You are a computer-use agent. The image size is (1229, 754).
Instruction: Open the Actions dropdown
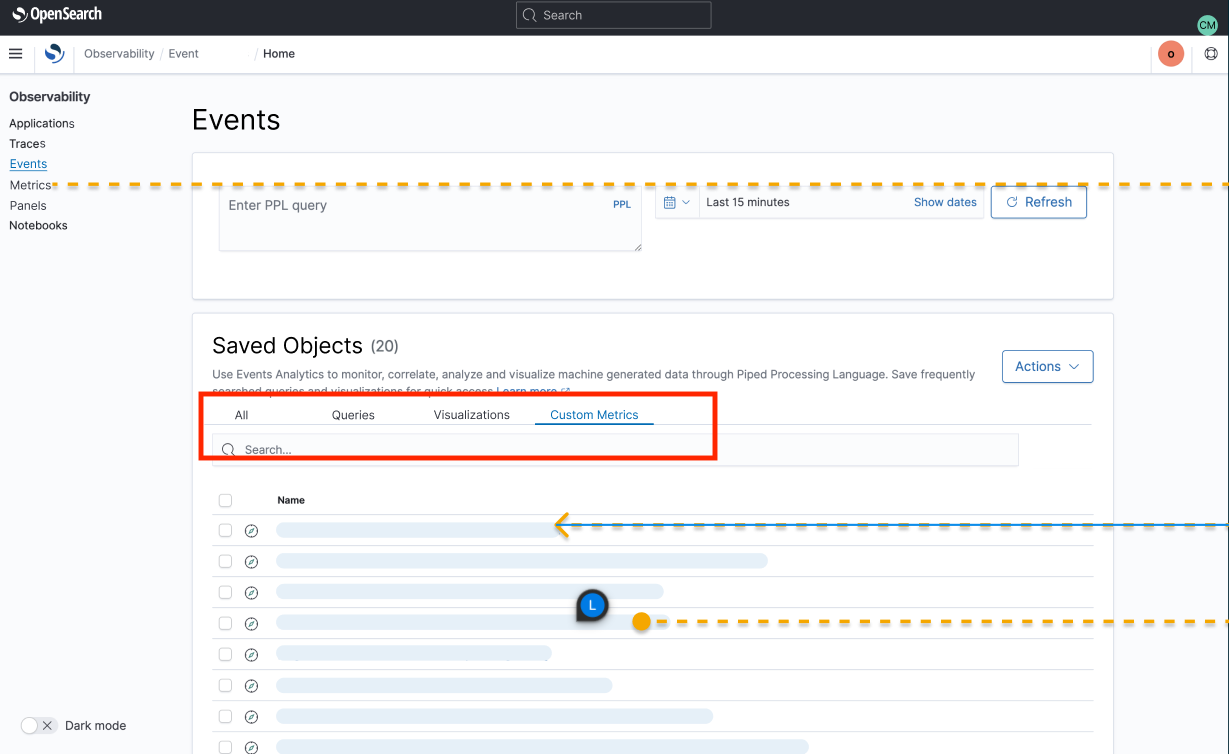[1046, 366]
